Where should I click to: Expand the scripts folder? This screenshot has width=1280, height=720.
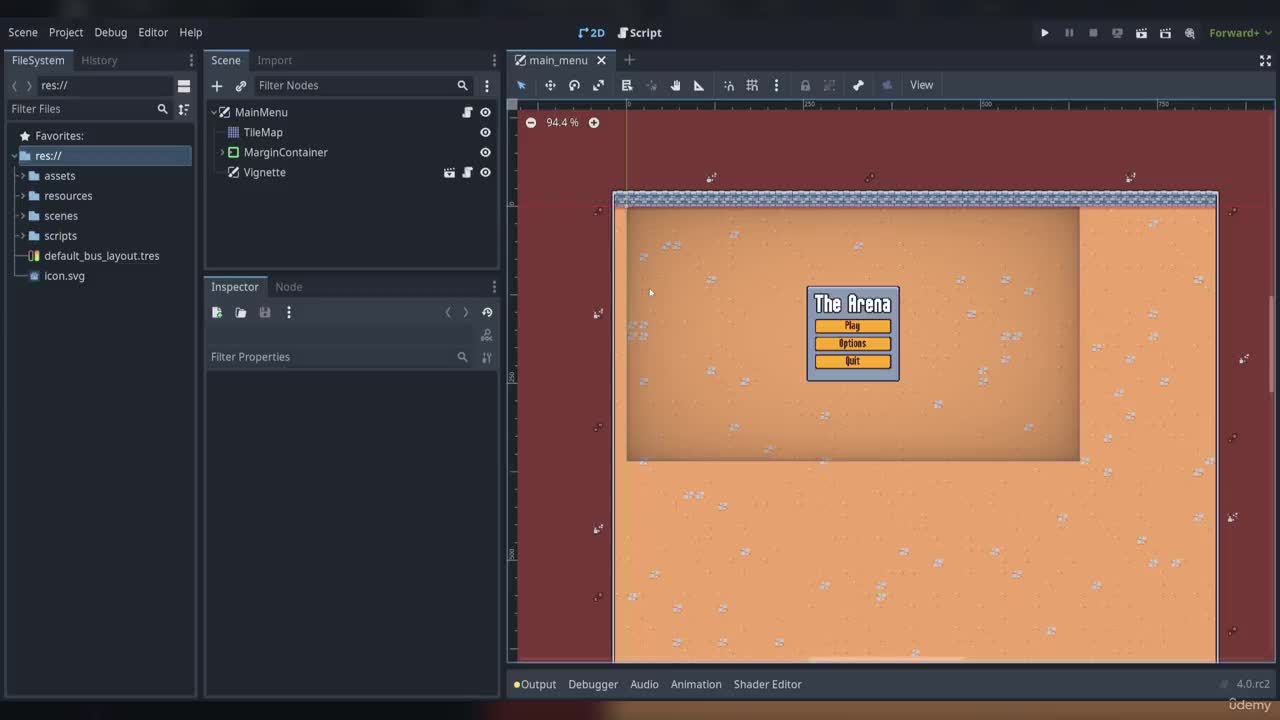pyautogui.click(x=22, y=236)
